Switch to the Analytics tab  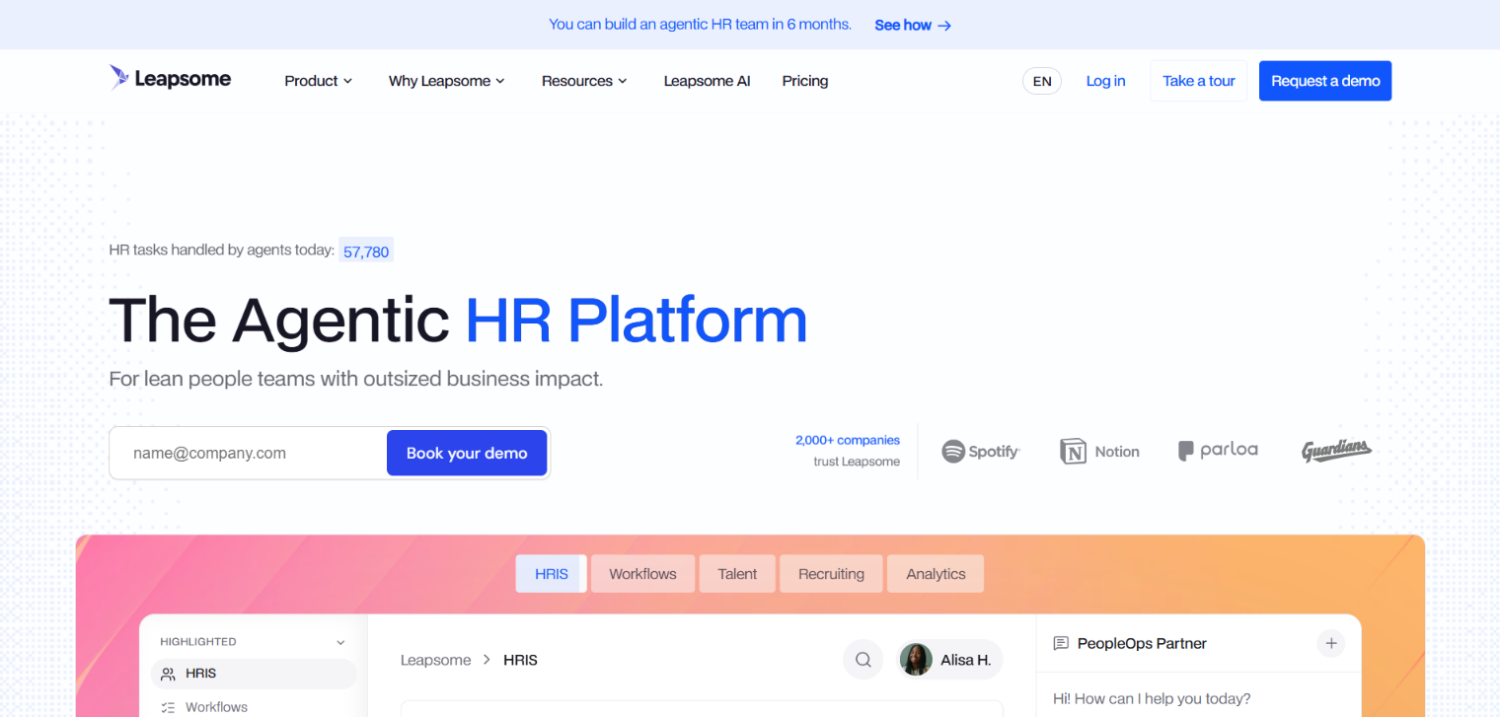(x=936, y=574)
